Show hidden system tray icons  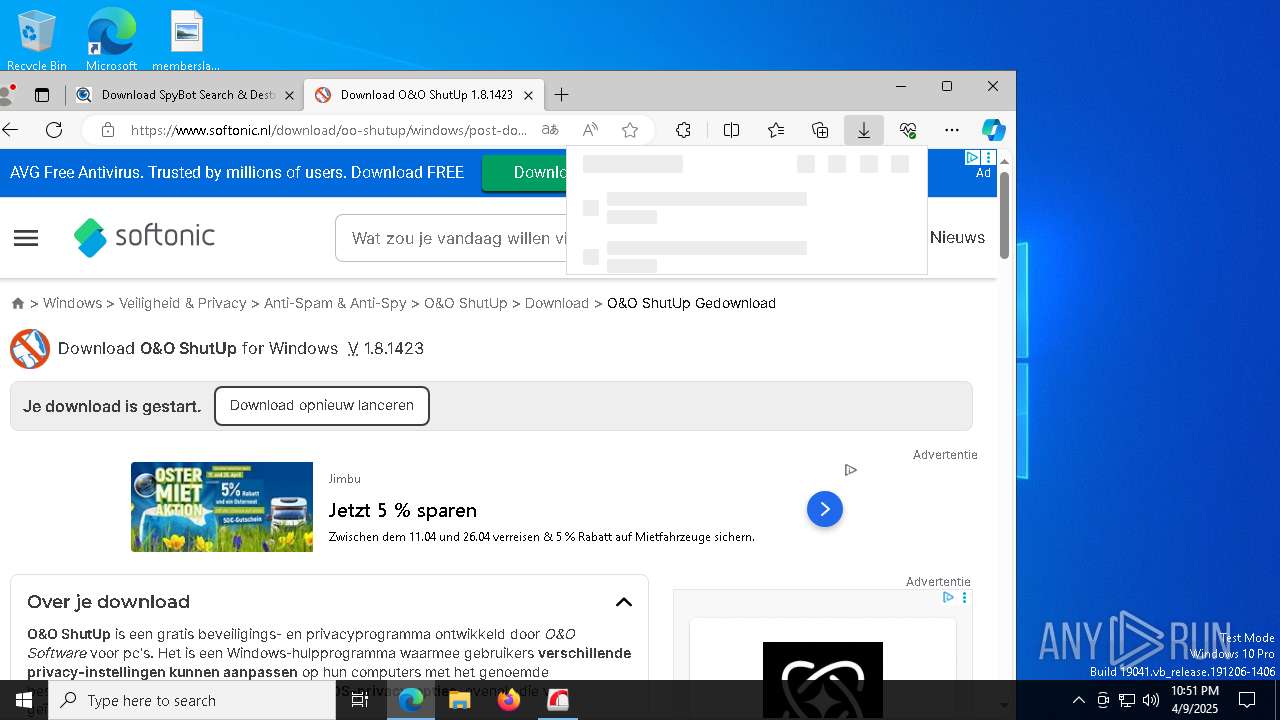(x=1078, y=700)
